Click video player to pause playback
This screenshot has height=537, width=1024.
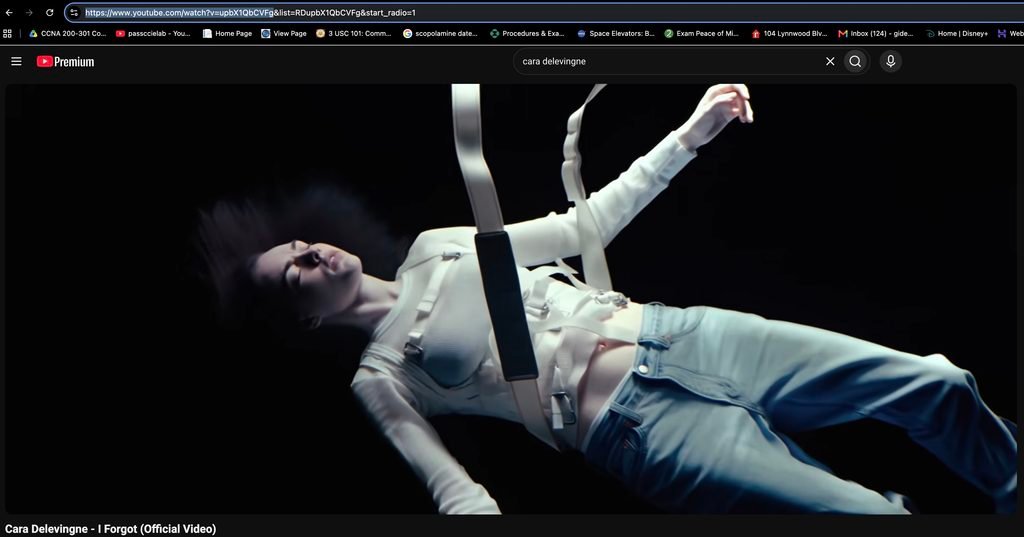click(511, 299)
